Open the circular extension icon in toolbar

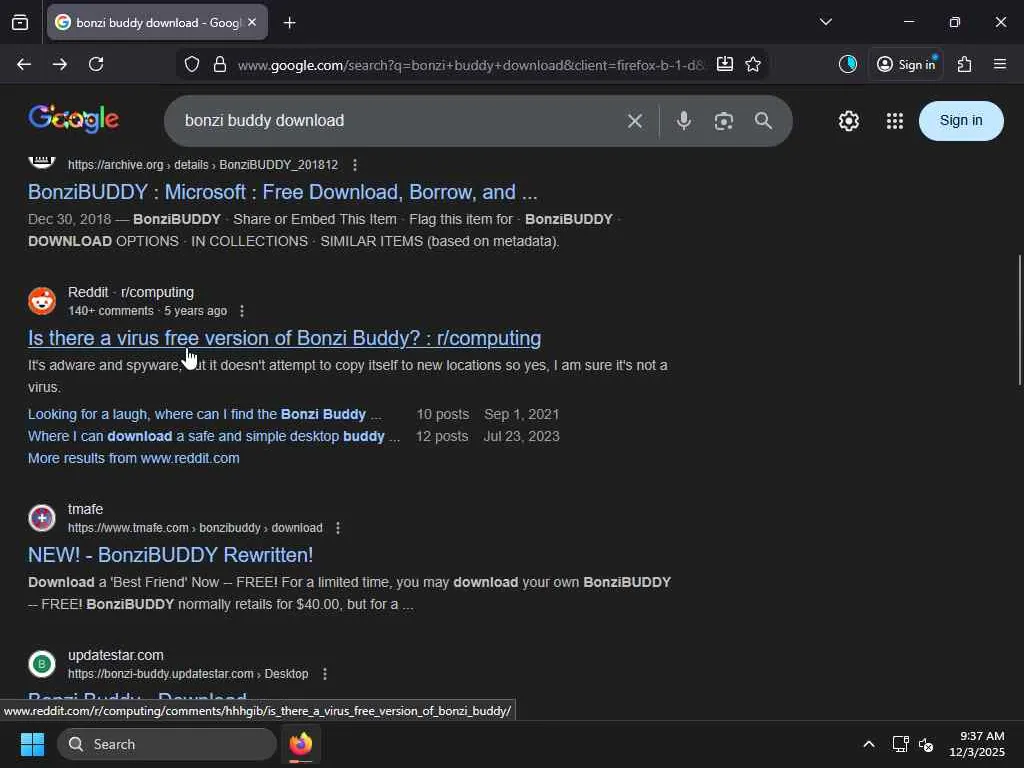(x=848, y=64)
